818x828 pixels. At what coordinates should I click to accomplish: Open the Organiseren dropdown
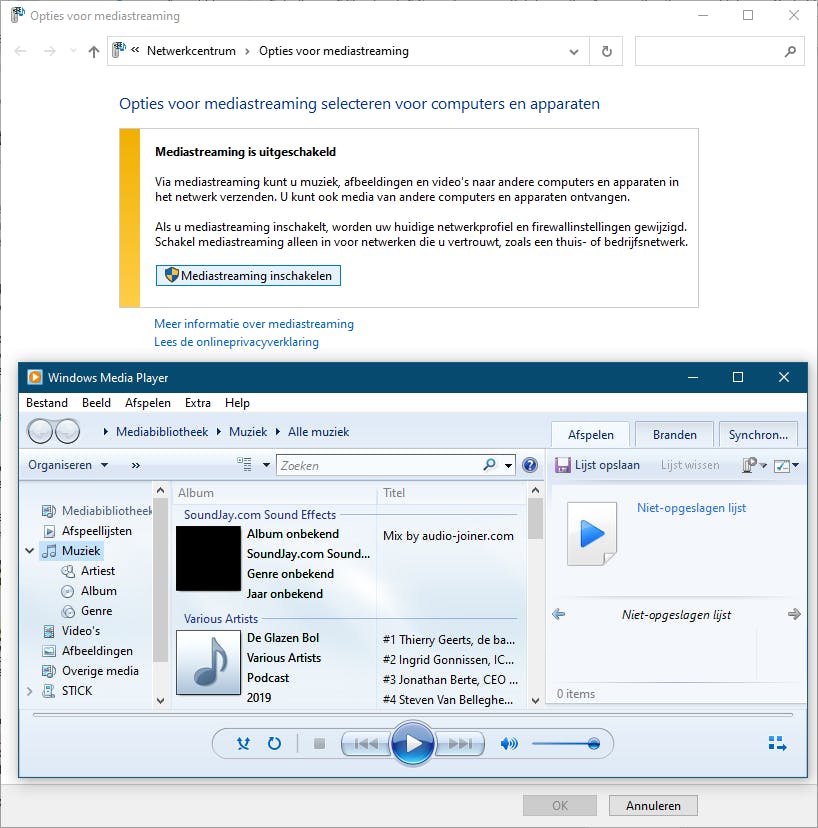[x=68, y=465]
